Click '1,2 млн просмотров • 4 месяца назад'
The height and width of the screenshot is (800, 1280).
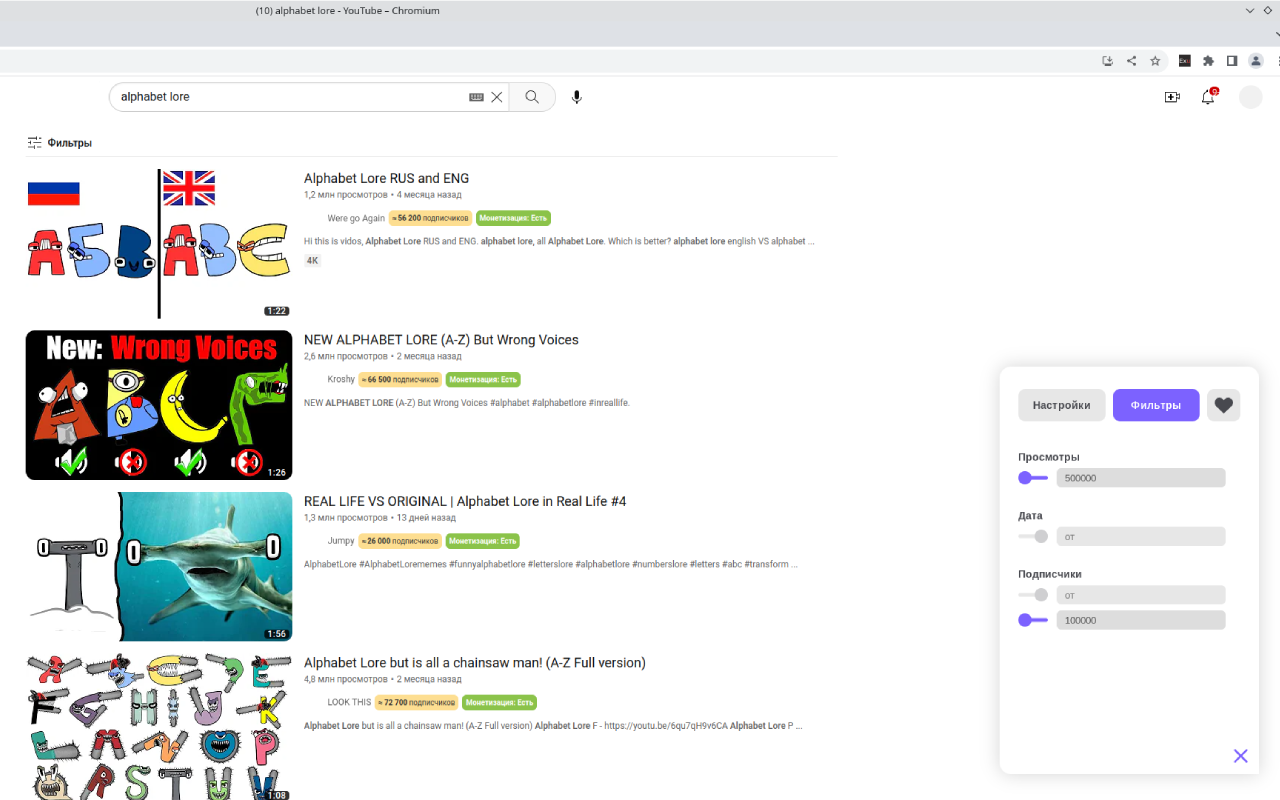(x=383, y=195)
